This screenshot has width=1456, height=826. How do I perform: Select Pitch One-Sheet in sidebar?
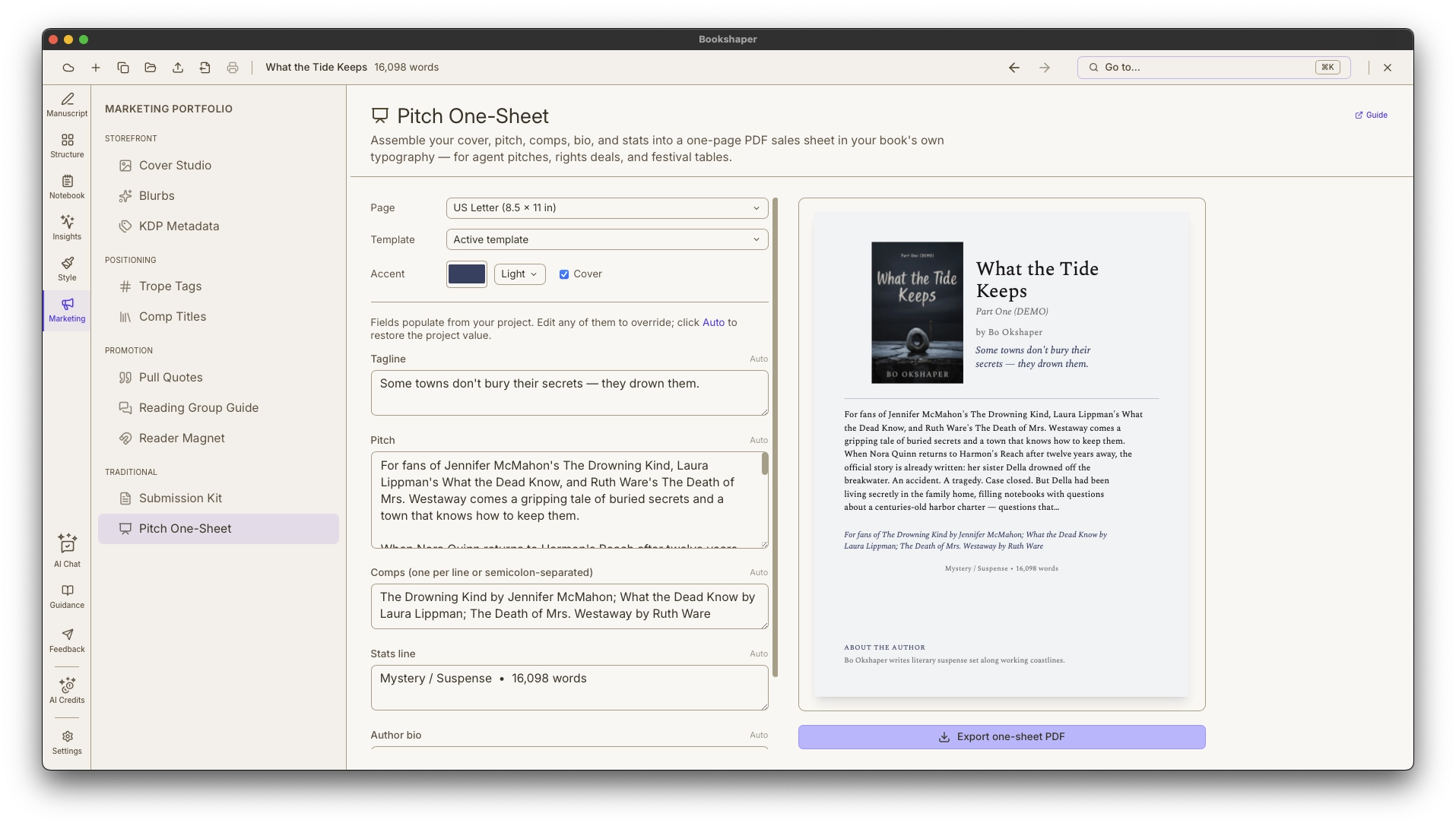(218, 529)
